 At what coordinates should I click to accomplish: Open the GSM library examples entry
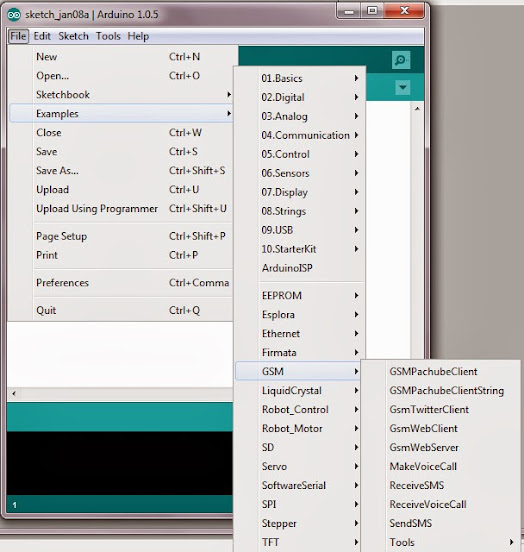click(x=298, y=371)
